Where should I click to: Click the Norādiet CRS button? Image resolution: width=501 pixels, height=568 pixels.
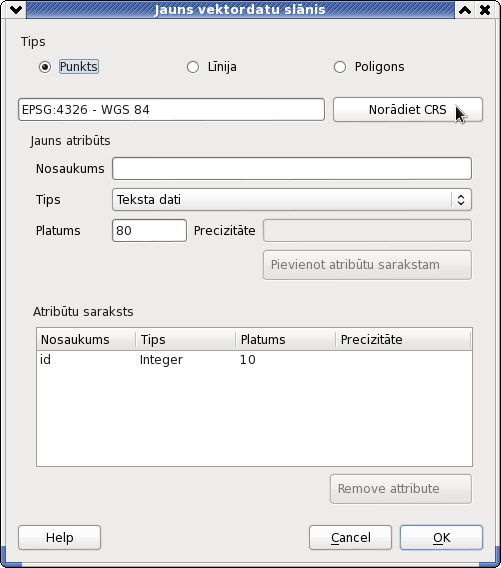(408, 110)
